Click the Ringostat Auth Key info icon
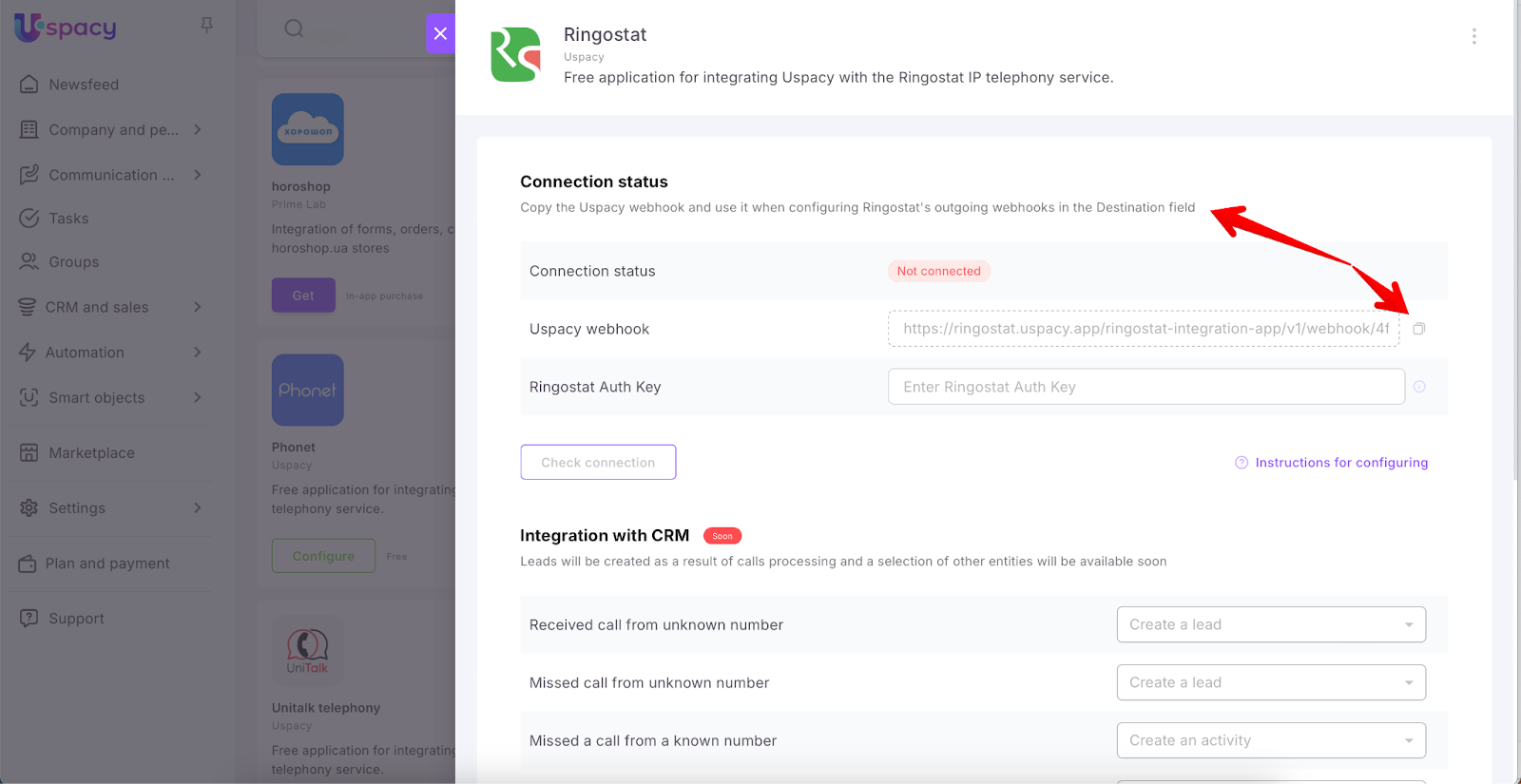1521x784 pixels. point(1419,387)
